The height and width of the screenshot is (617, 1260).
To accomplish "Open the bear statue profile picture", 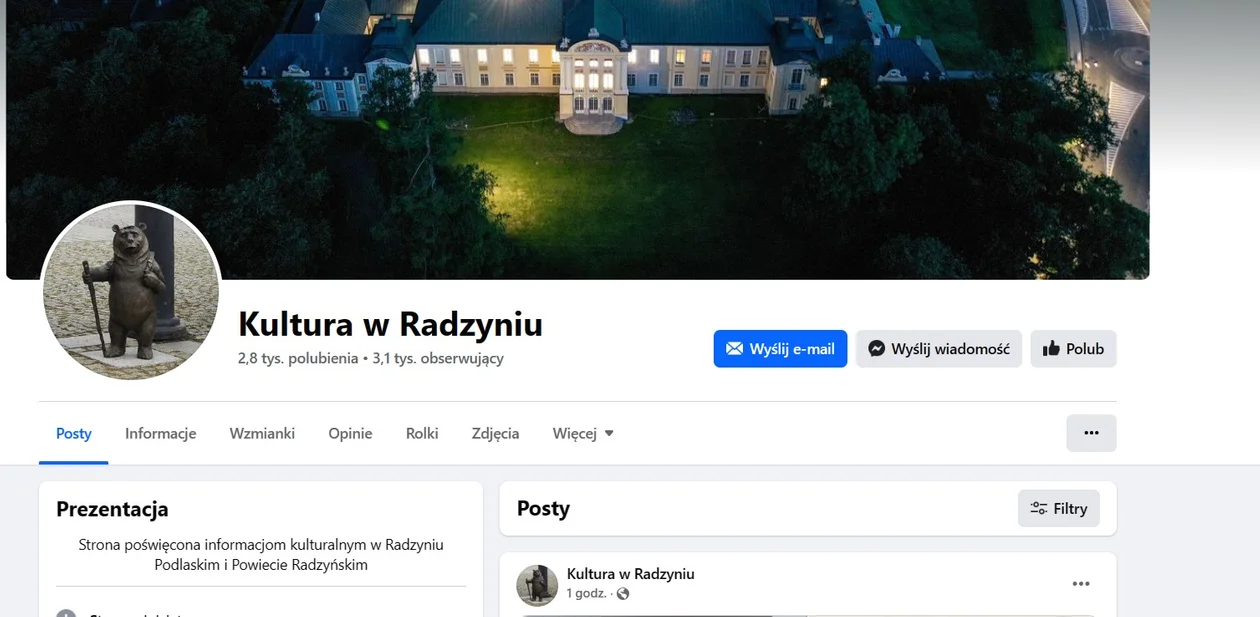I will coord(131,292).
